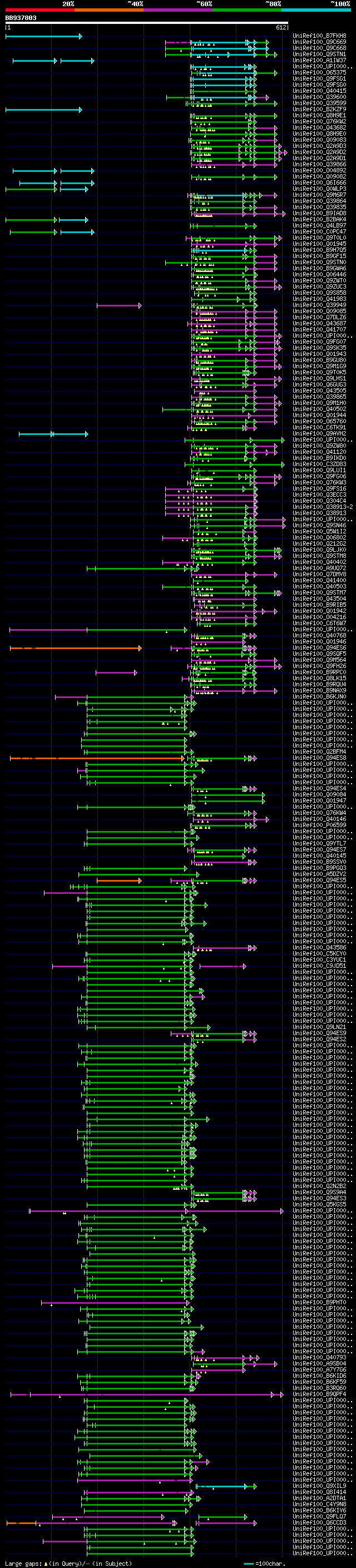
Task: Select the UniRef100_Q39866 label
Action: tap(319, 164)
